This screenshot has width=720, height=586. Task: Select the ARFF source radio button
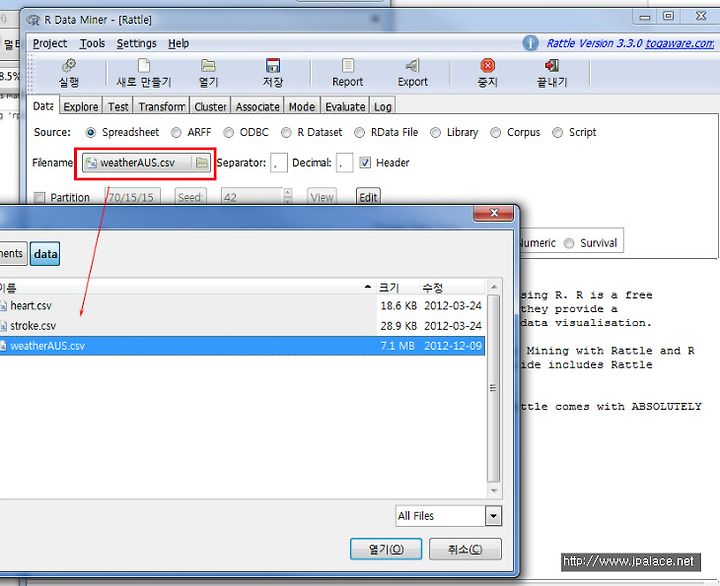point(176,132)
